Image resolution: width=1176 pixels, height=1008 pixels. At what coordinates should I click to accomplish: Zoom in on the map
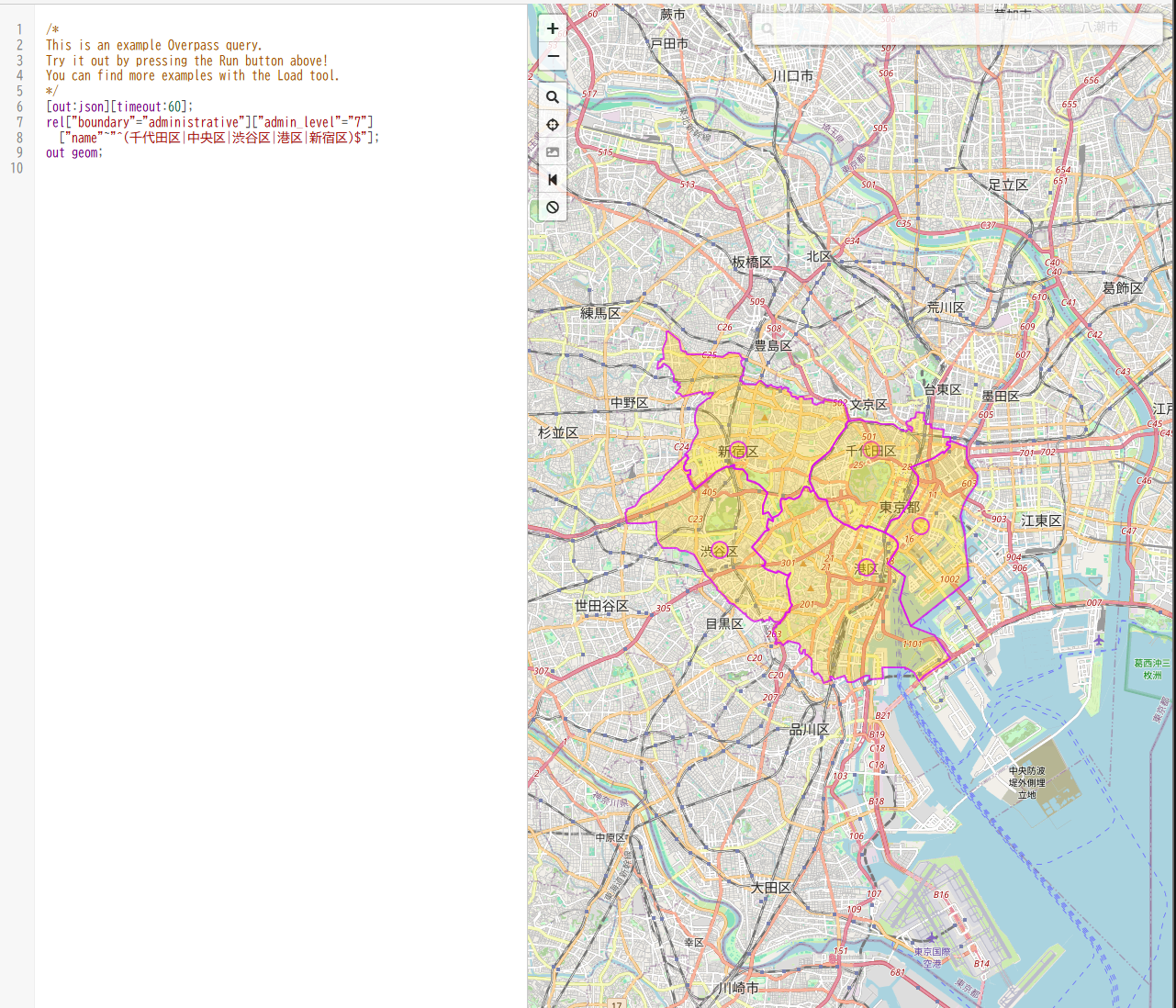(553, 28)
